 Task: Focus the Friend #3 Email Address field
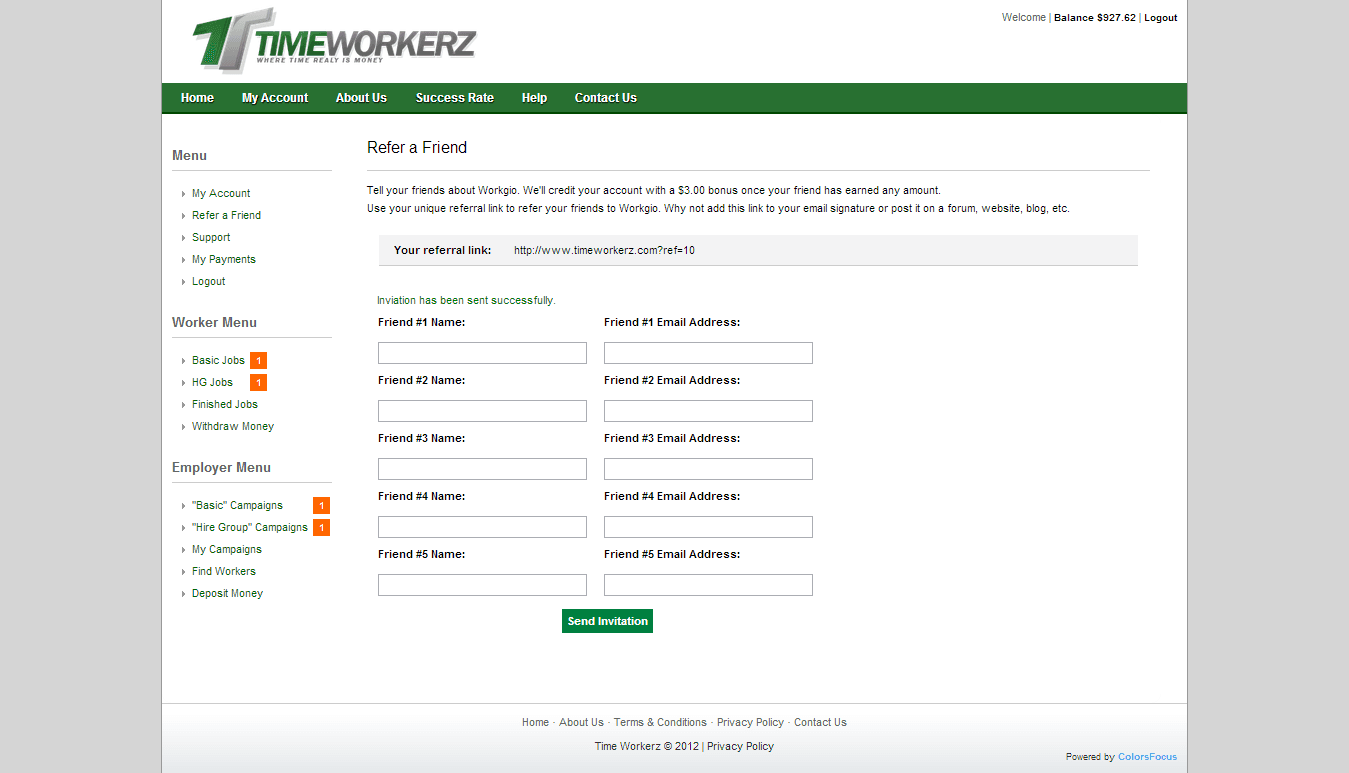(x=708, y=469)
